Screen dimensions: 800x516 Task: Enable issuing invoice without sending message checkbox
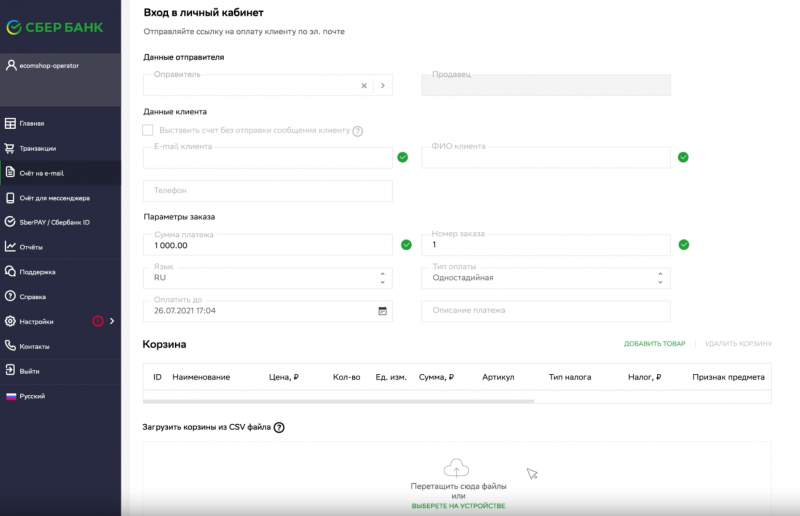(x=147, y=130)
